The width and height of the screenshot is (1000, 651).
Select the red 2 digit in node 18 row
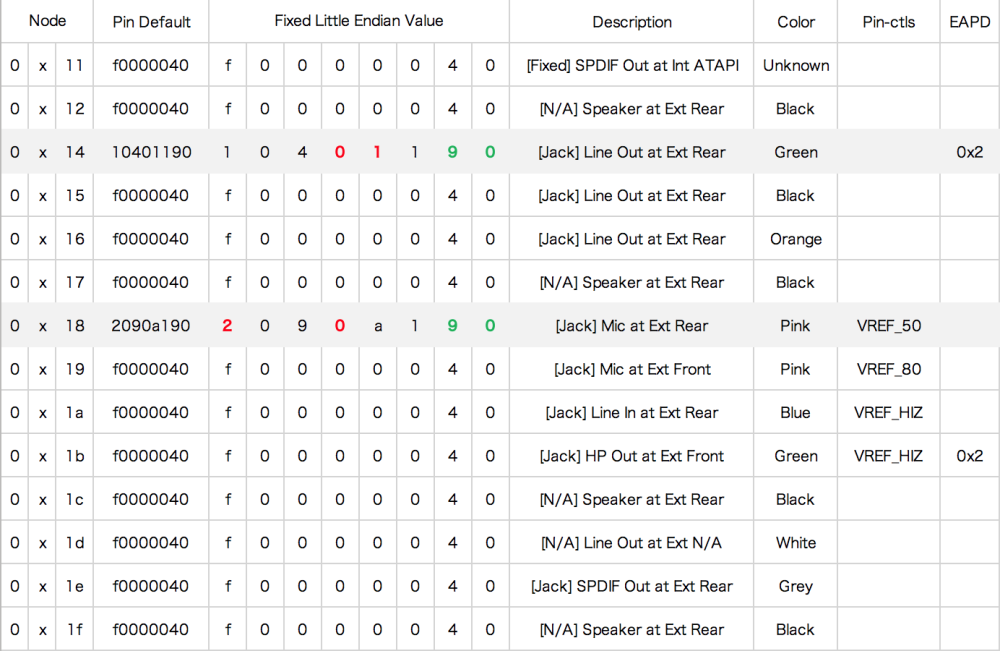pyautogui.click(x=227, y=326)
